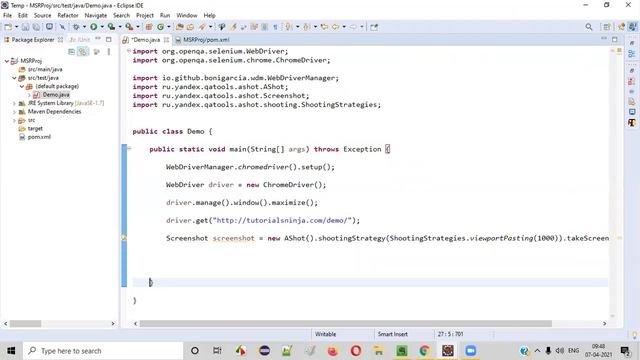Image resolution: width=640 pixels, height=360 pixels.
Task: Click the Back navigation arrow icon
Action: tap(335, 27)
